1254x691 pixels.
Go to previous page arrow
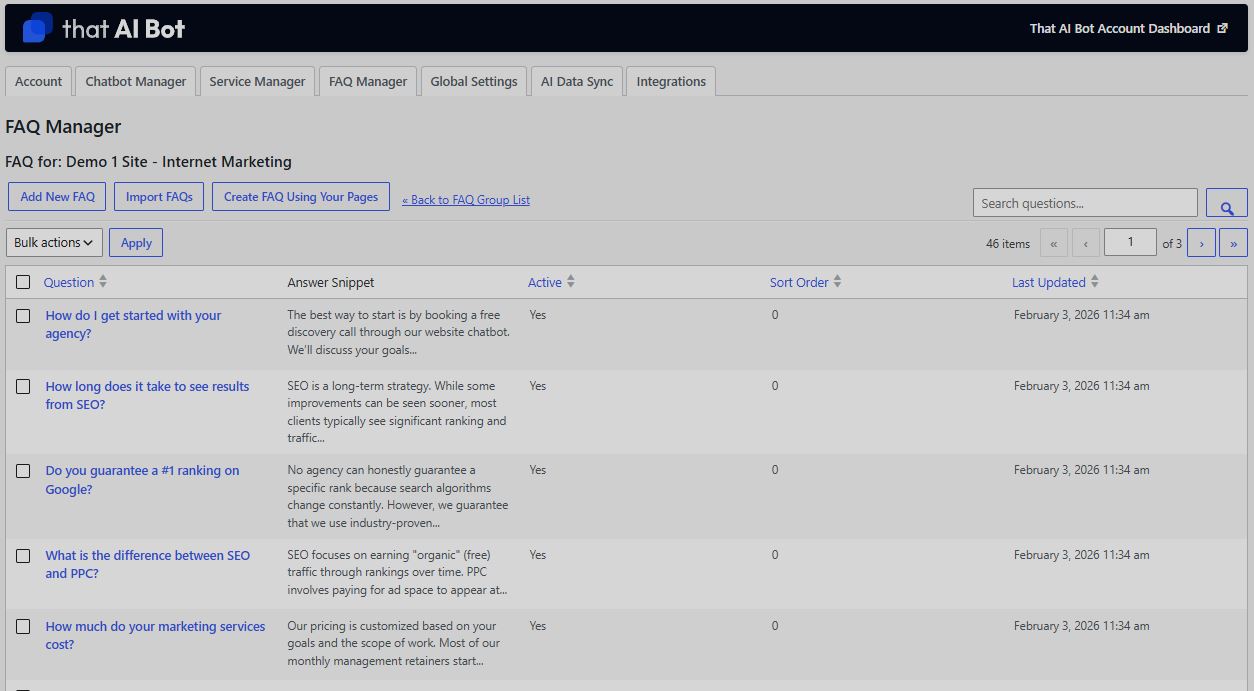1086,243
